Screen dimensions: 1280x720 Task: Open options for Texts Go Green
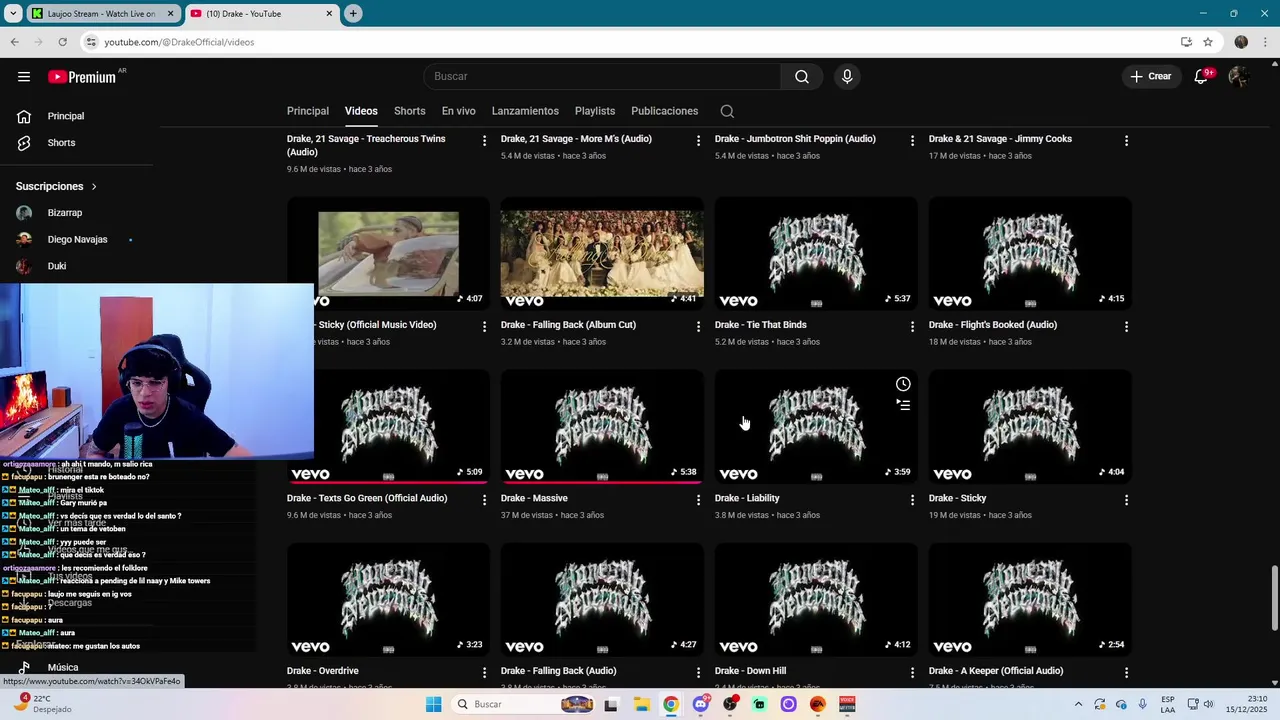click(x=484, y=500)
